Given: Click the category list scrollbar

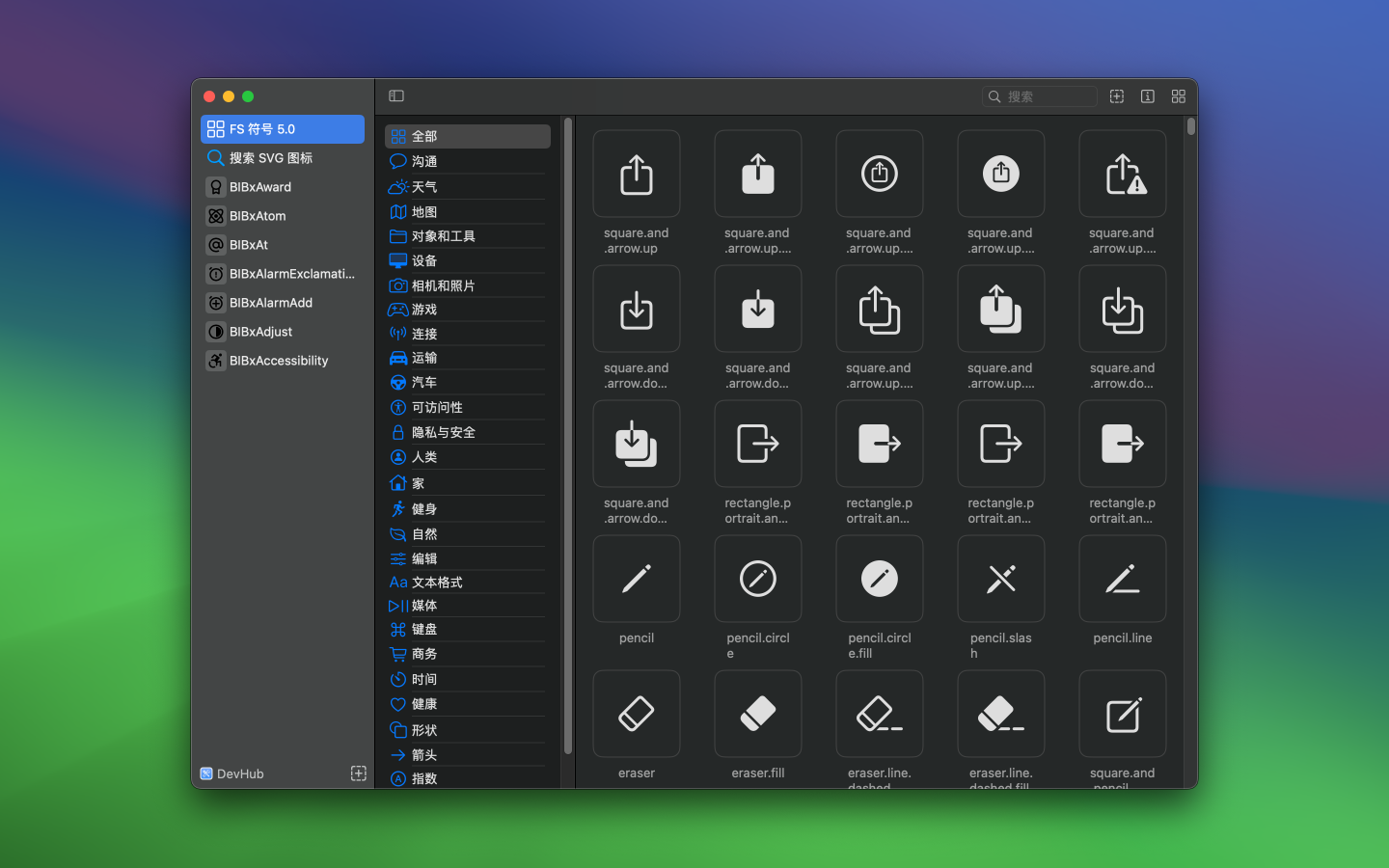Looking at the screenshot, I should tap(568, 436).
